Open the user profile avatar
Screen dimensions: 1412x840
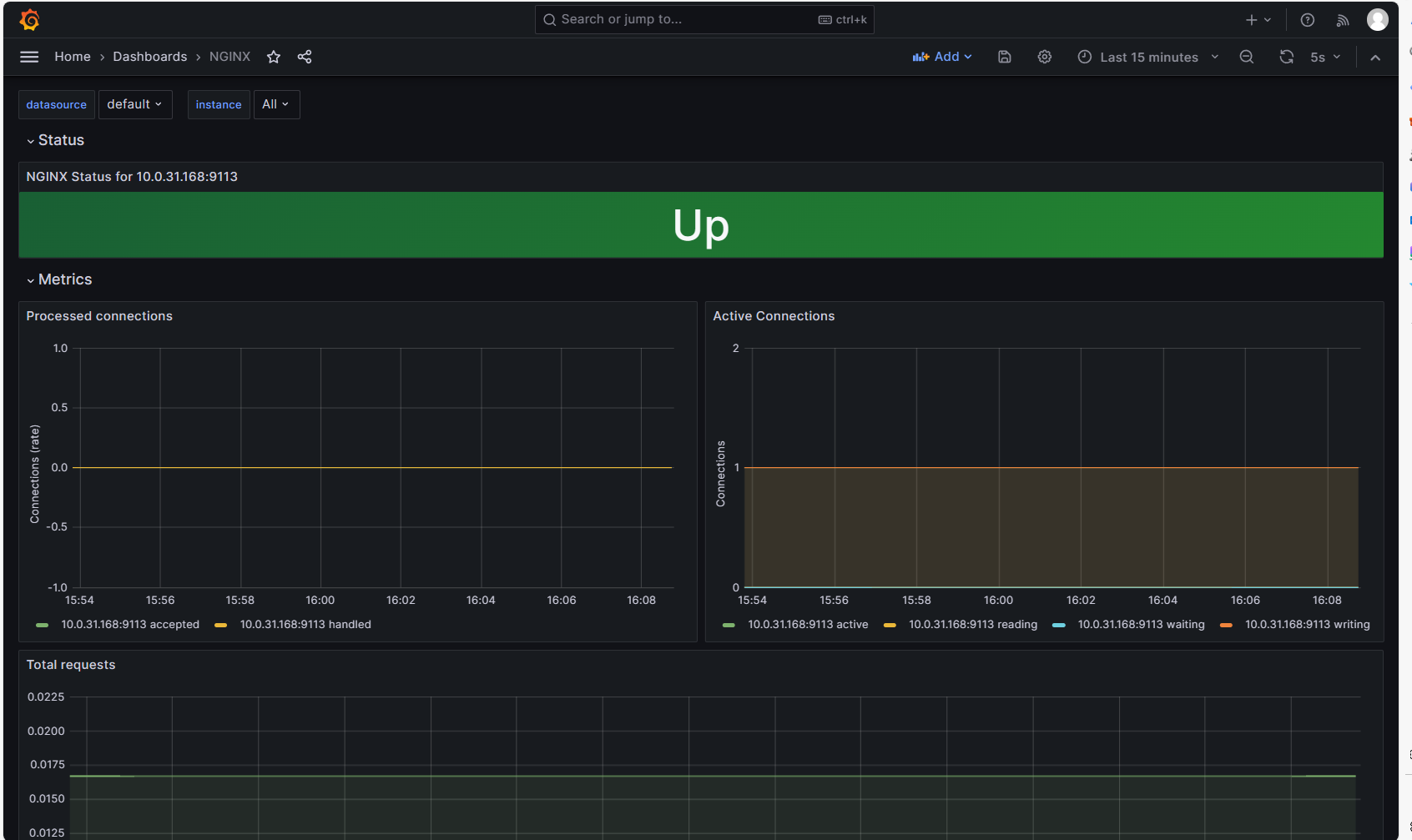1378,20
